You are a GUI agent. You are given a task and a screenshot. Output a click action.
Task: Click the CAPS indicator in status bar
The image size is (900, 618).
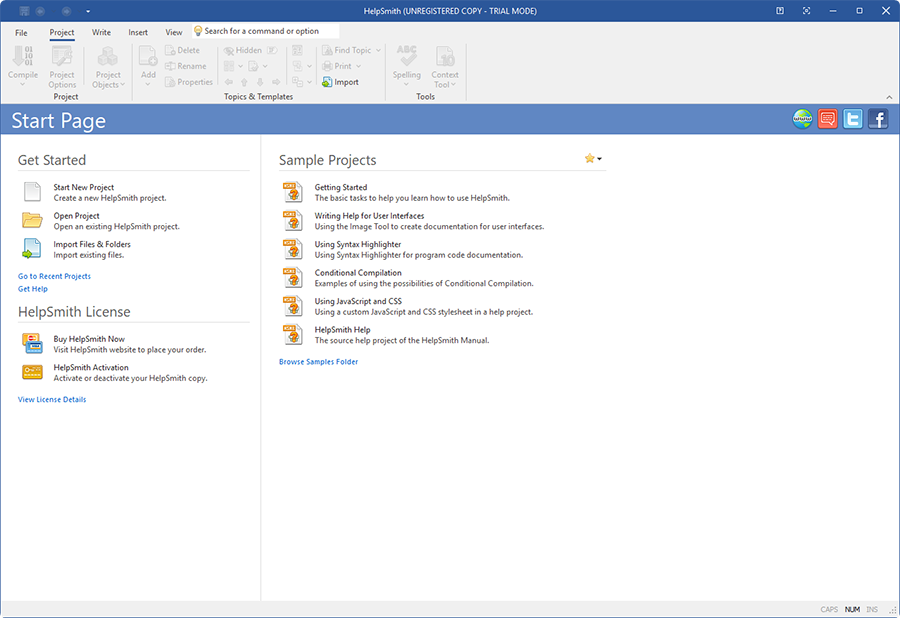(x=829, y=609)
